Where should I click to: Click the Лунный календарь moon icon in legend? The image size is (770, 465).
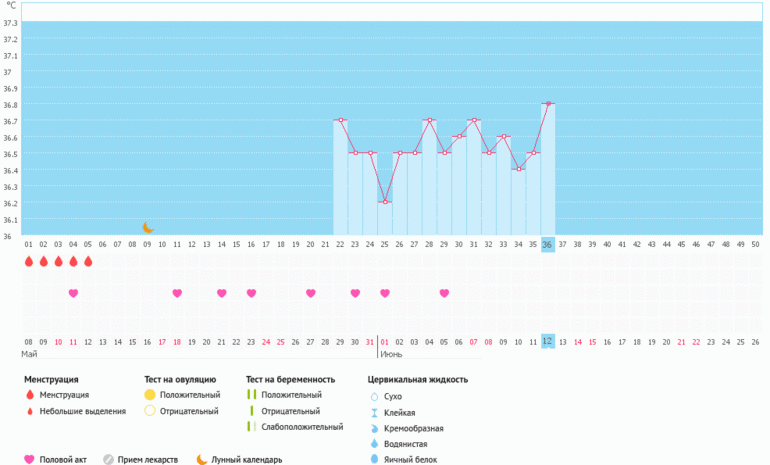pos(201,460)
